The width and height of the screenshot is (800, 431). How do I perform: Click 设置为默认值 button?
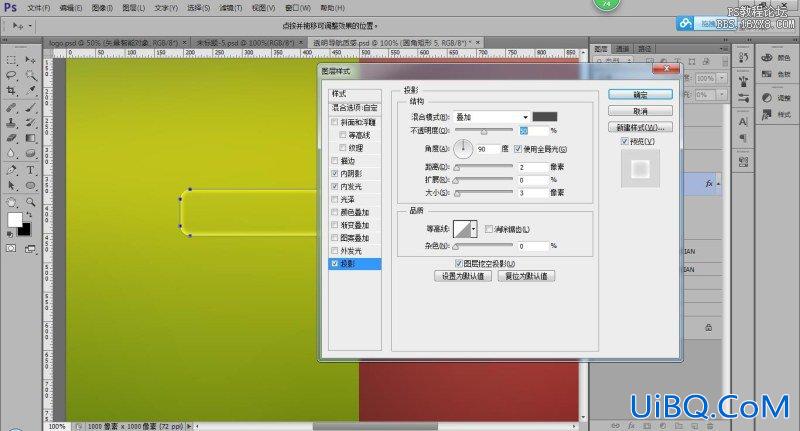click(463, 276)
